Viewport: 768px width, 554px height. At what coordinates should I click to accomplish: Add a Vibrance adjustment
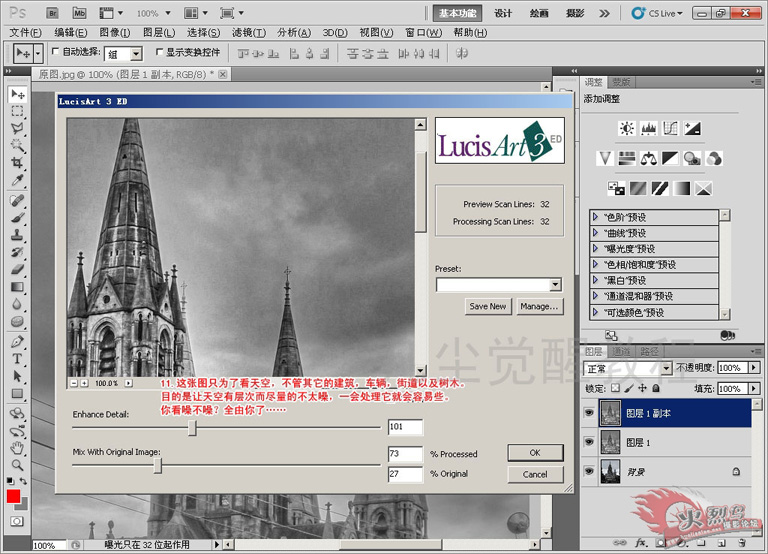point(605,158)
